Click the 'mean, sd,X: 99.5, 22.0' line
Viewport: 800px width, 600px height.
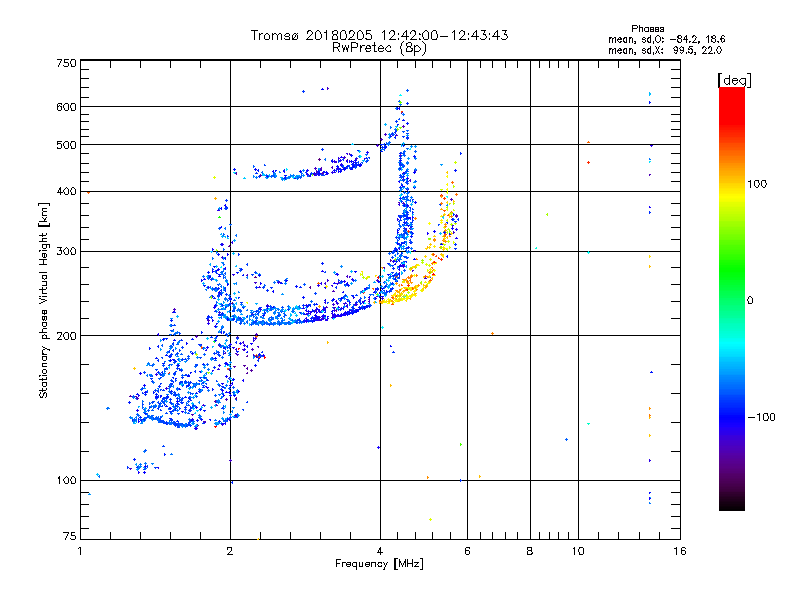tap(665, 50)
